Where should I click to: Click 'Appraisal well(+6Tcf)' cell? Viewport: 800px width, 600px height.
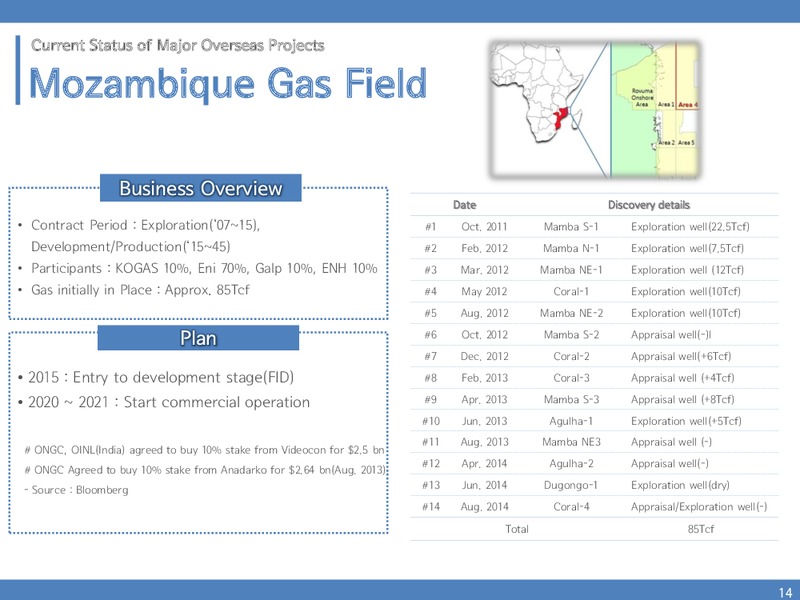coord(681,356)
